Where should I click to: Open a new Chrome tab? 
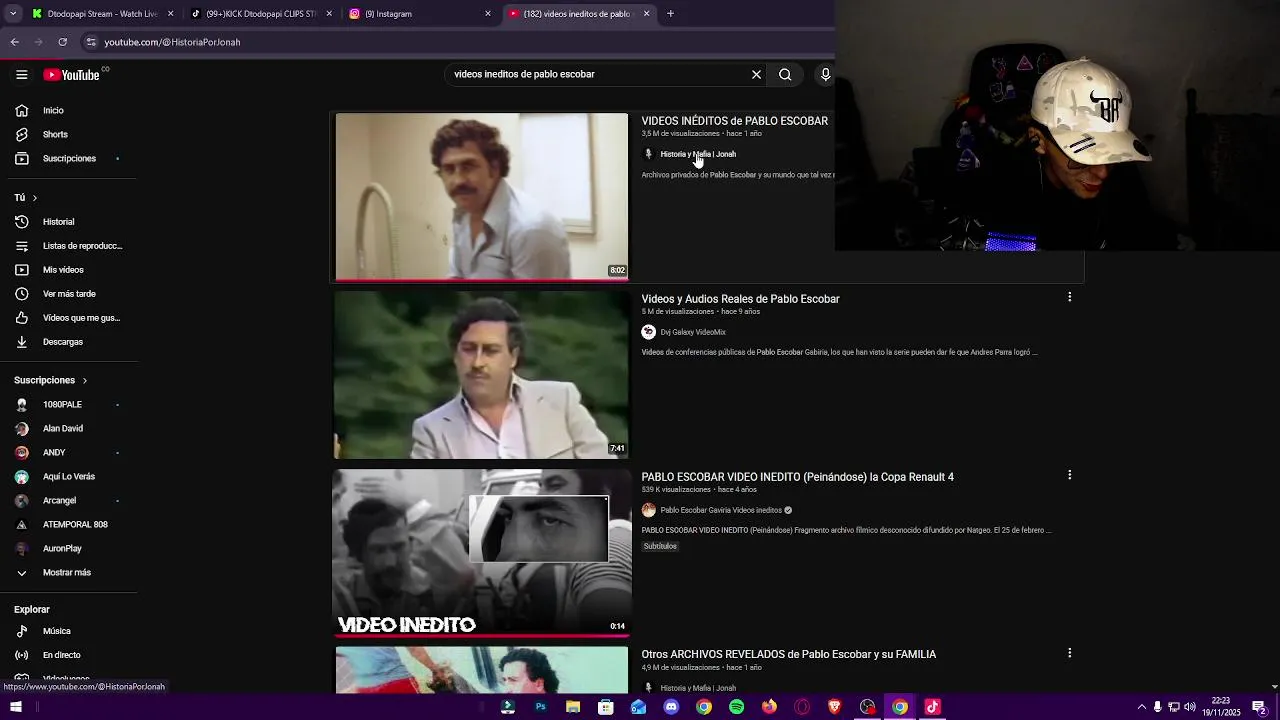point(670,14)
